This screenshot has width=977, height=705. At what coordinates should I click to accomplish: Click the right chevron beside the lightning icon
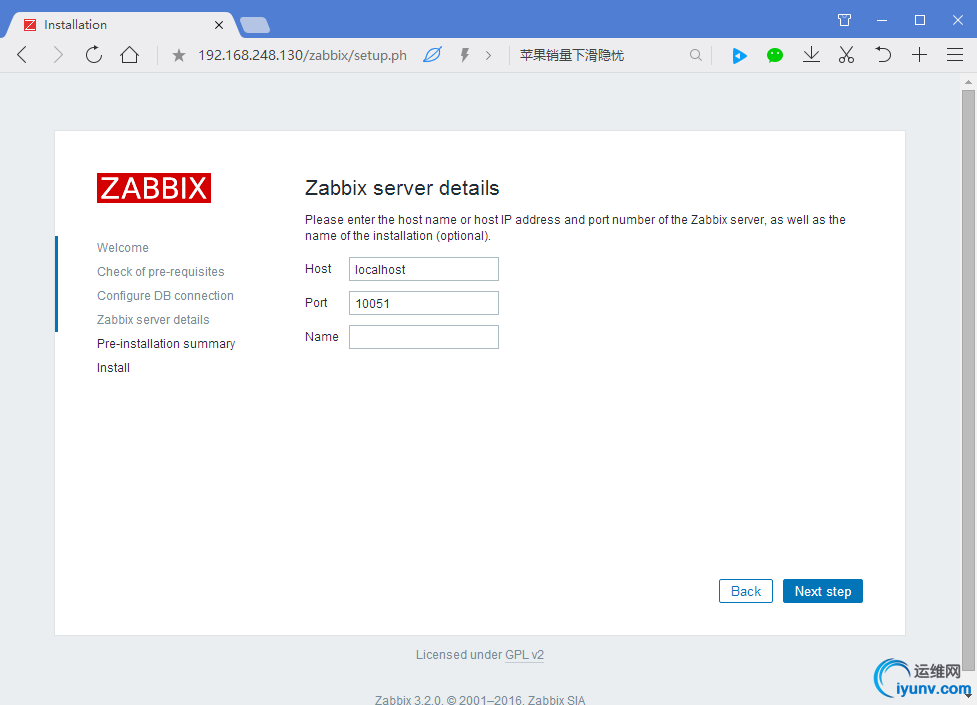pos(488,55)
